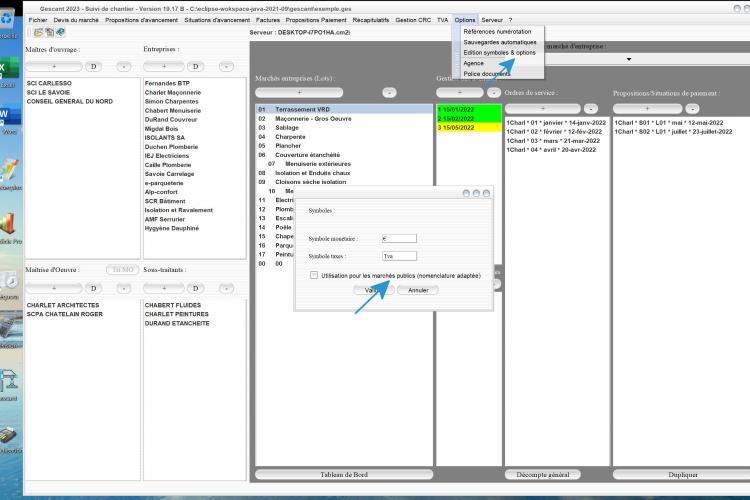Screen dimensions: 750x500
Task: Open the Serveur menu
Action: pos(492,20)
